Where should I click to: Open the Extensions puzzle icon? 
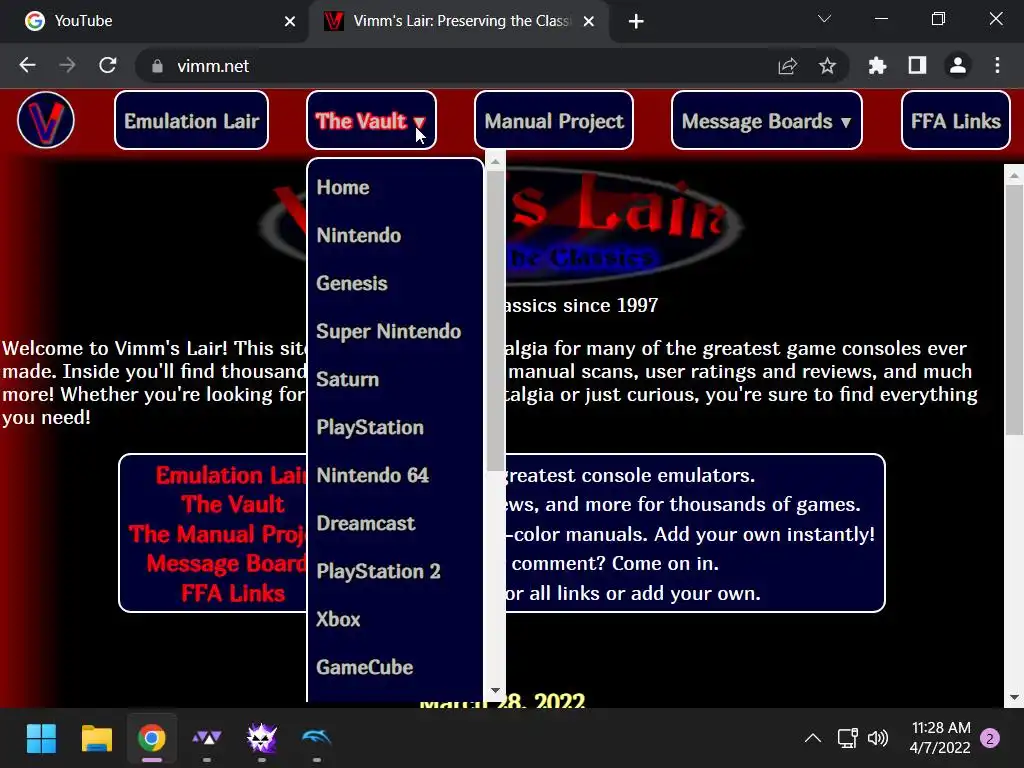(x=877, y=65)
